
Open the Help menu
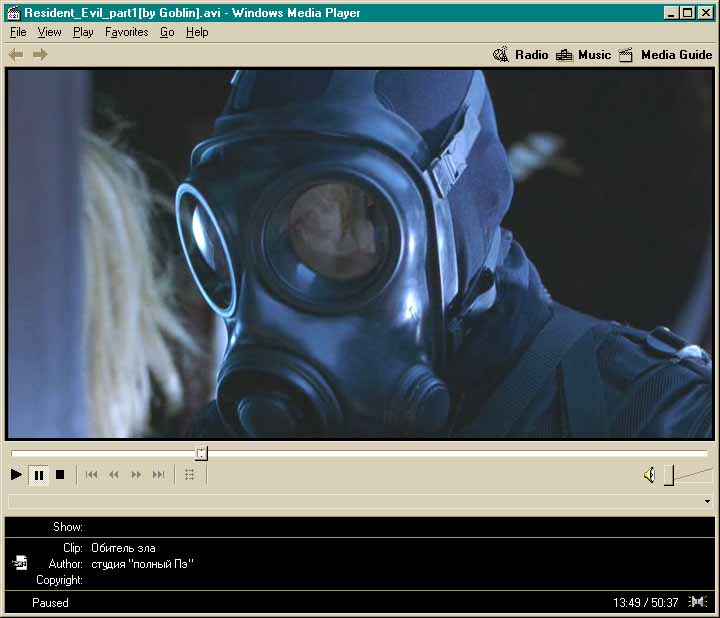click(197, 32)
